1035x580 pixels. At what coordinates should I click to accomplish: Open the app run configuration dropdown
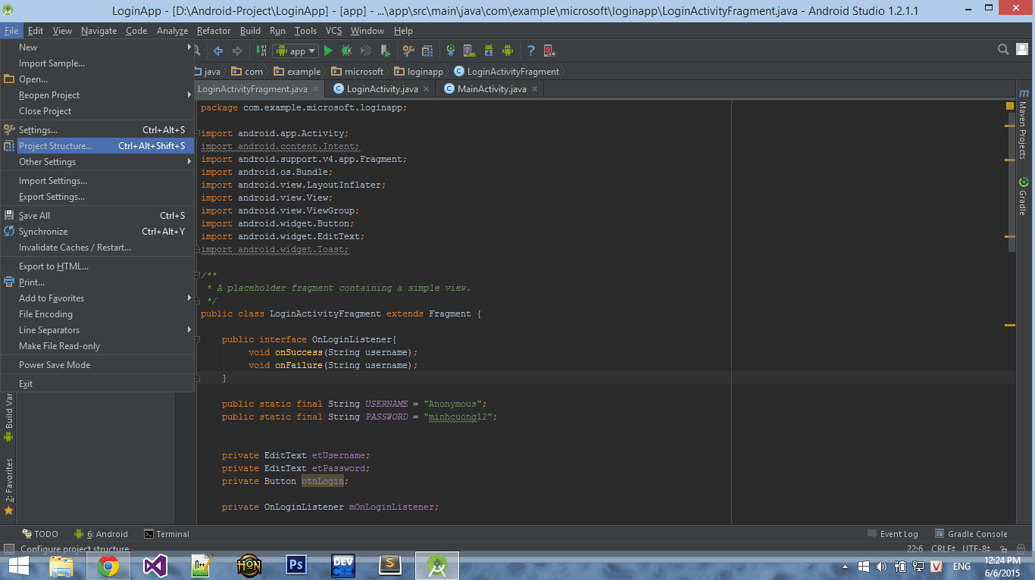tap(295, 51)
